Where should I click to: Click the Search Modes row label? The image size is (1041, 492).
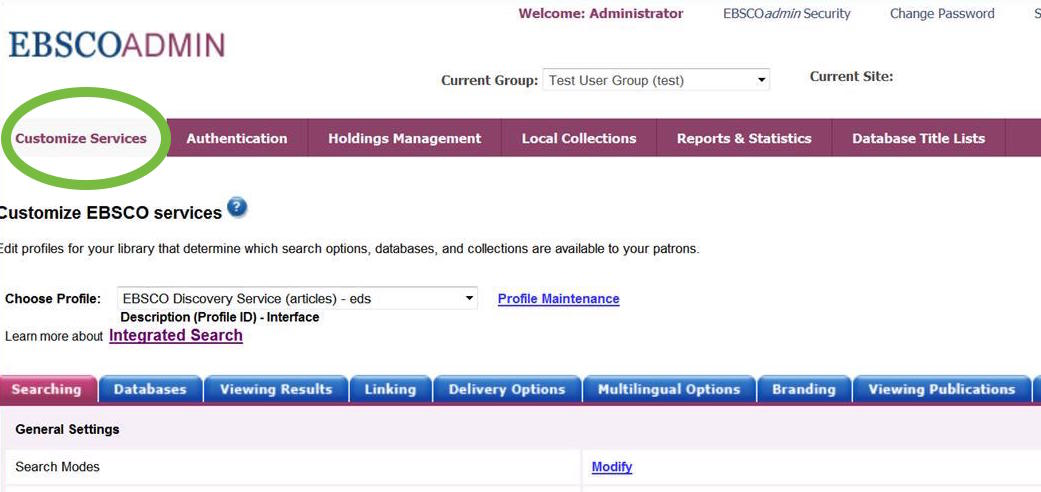57,467
